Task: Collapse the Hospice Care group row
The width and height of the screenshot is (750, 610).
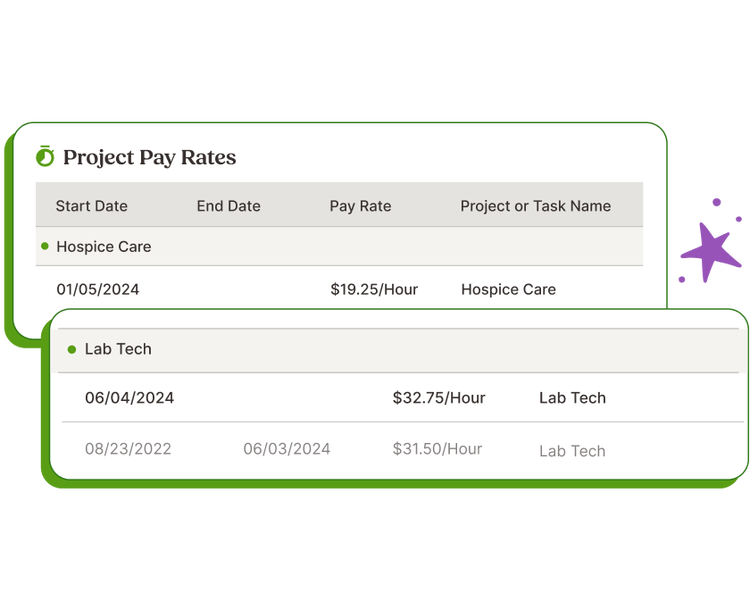Action: pyautogui.click(x=104, y=246)
